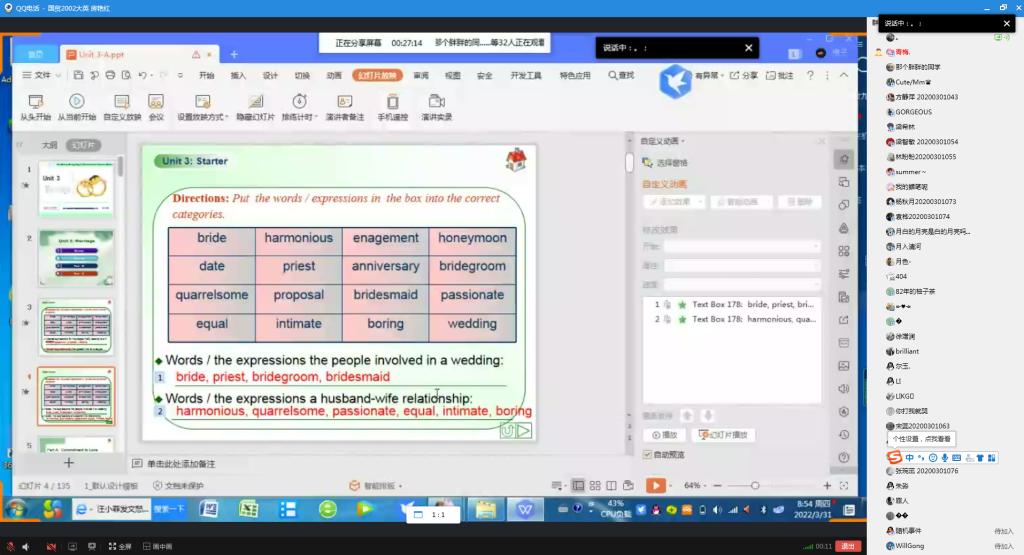The image size is (1024, 555).
Task: Click the 幻灯片播放 button in animation pane
Action: (722, 435)
